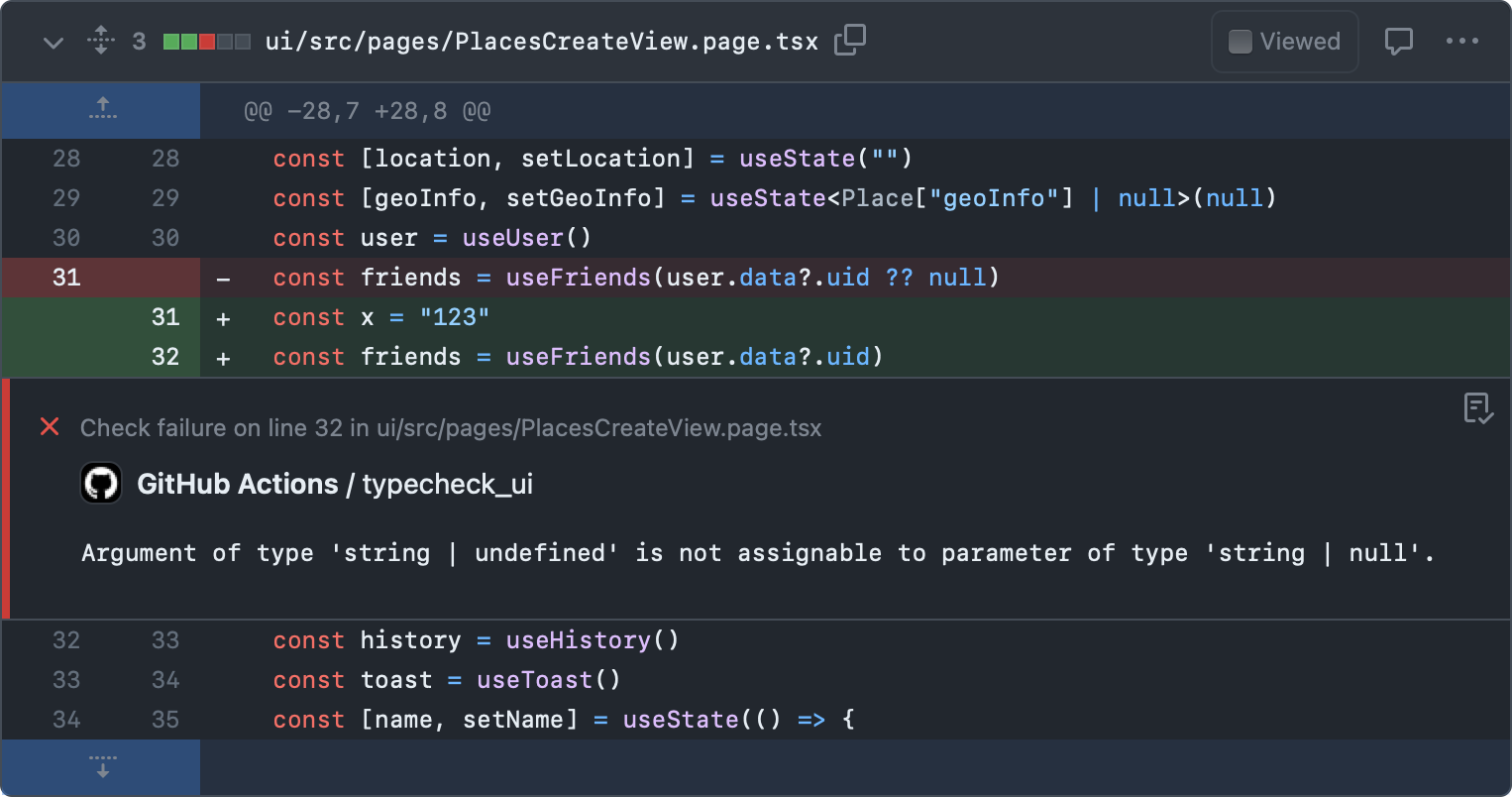This screenshot has width=1512, height=797.
Task: Click the file name ui/src/pages/PlacesCreateView.page.tsx
Action: (542, 42)
